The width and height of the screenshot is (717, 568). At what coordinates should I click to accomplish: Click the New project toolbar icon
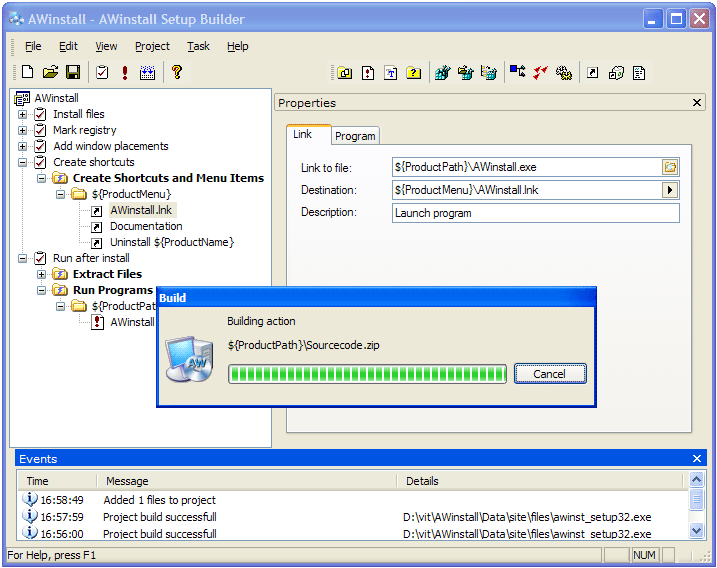click(27, 72)
